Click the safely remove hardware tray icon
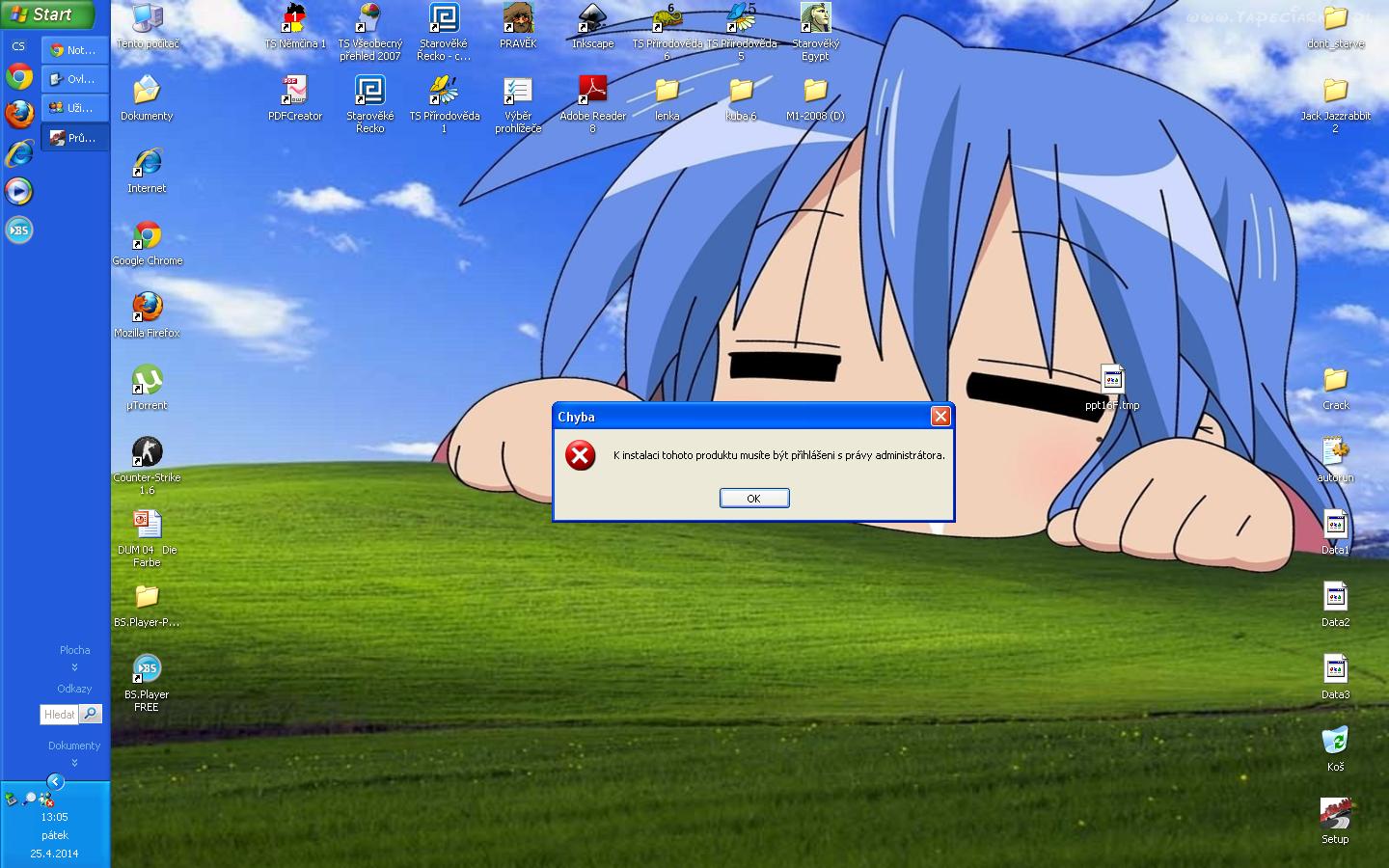The height and width of the screenshot is (868, 1389). click(11, 799)
